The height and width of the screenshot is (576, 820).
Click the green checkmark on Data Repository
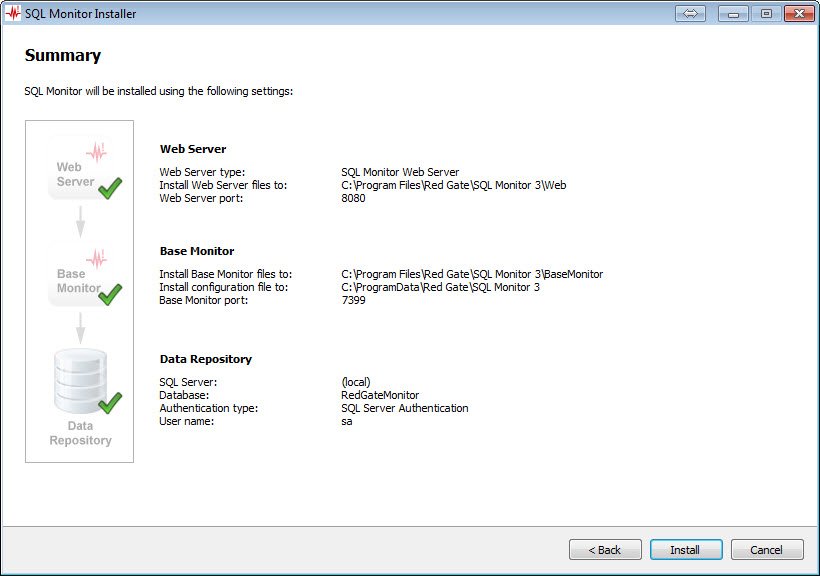tap(110, 403)
